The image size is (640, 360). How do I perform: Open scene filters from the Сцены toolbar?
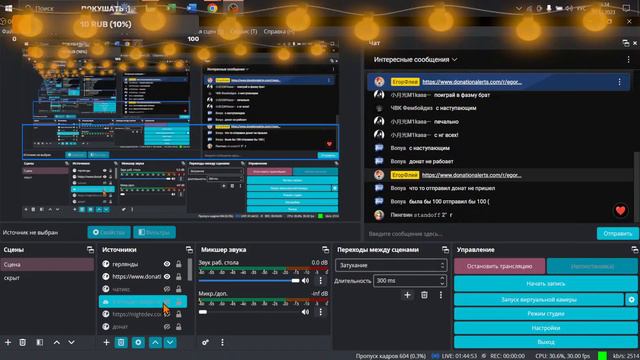pyautogui.click(x=40, y=342)
